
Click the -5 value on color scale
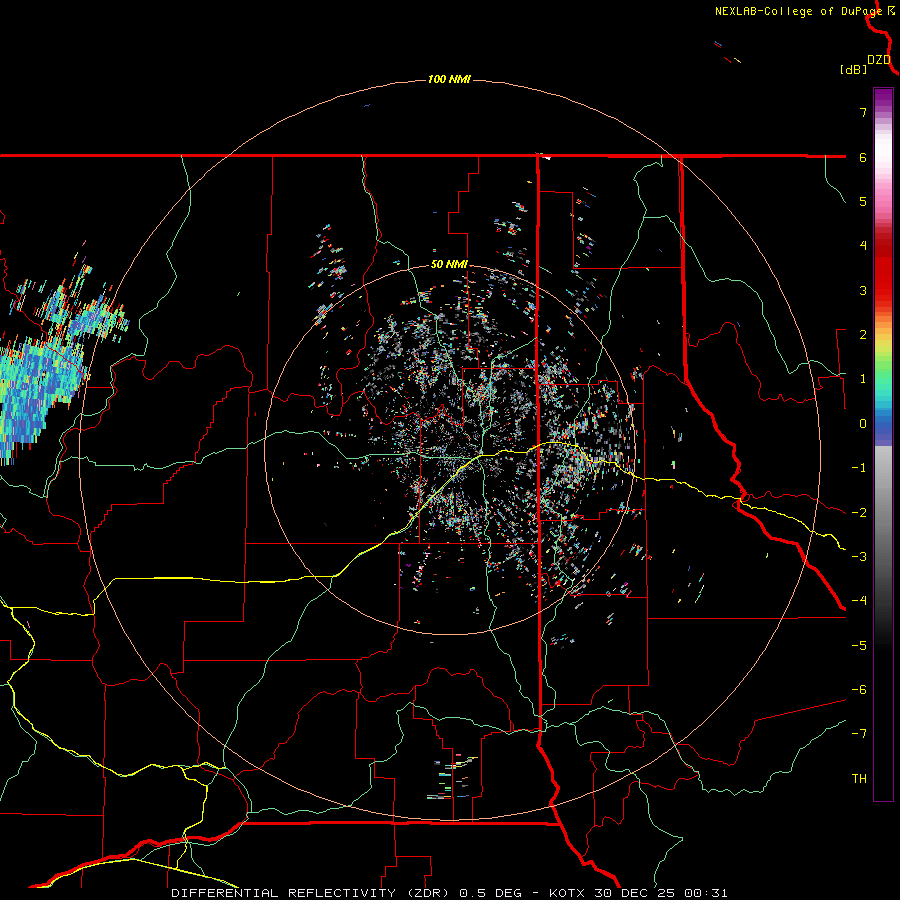[x=859, y=646]
